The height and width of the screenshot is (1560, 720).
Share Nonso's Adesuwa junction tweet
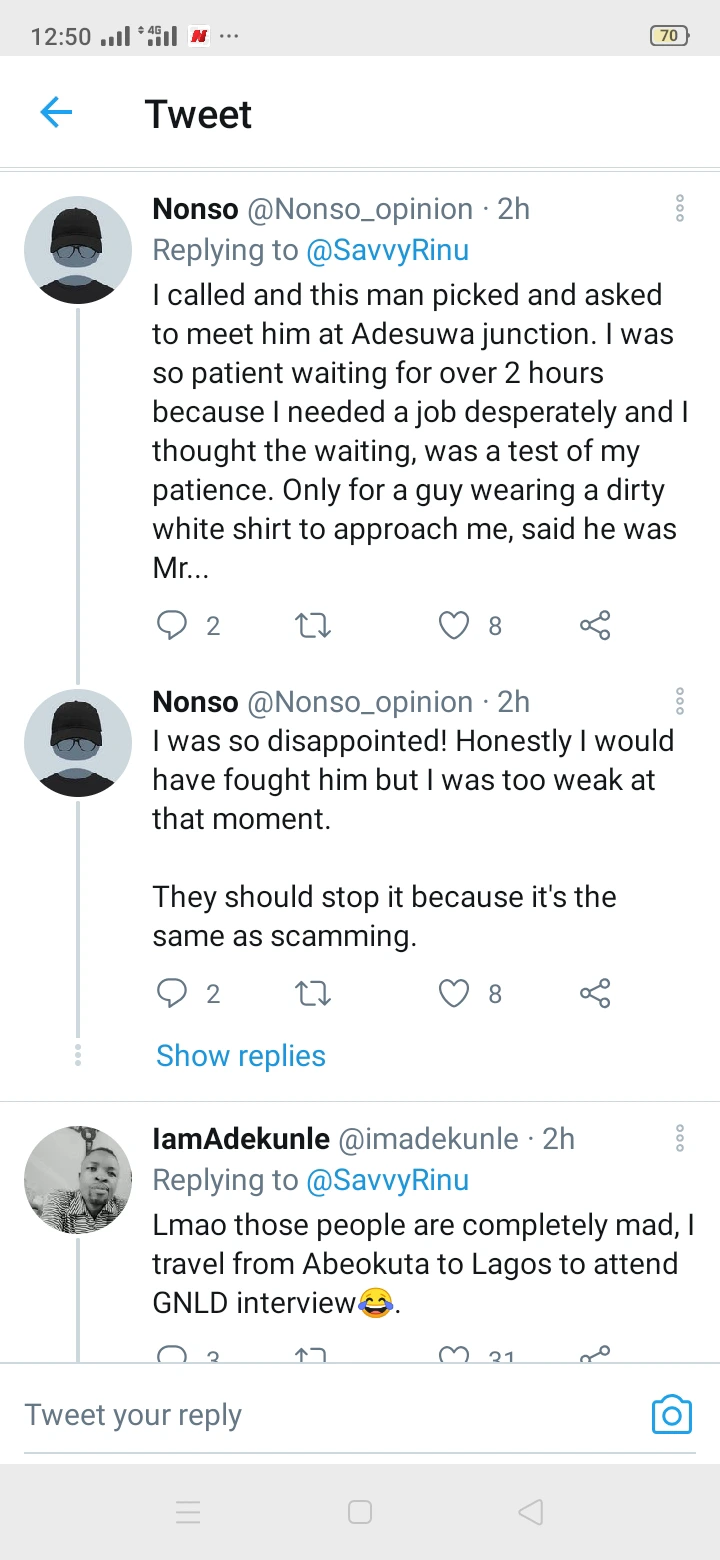pyautogui.click(x=595, y=626)
